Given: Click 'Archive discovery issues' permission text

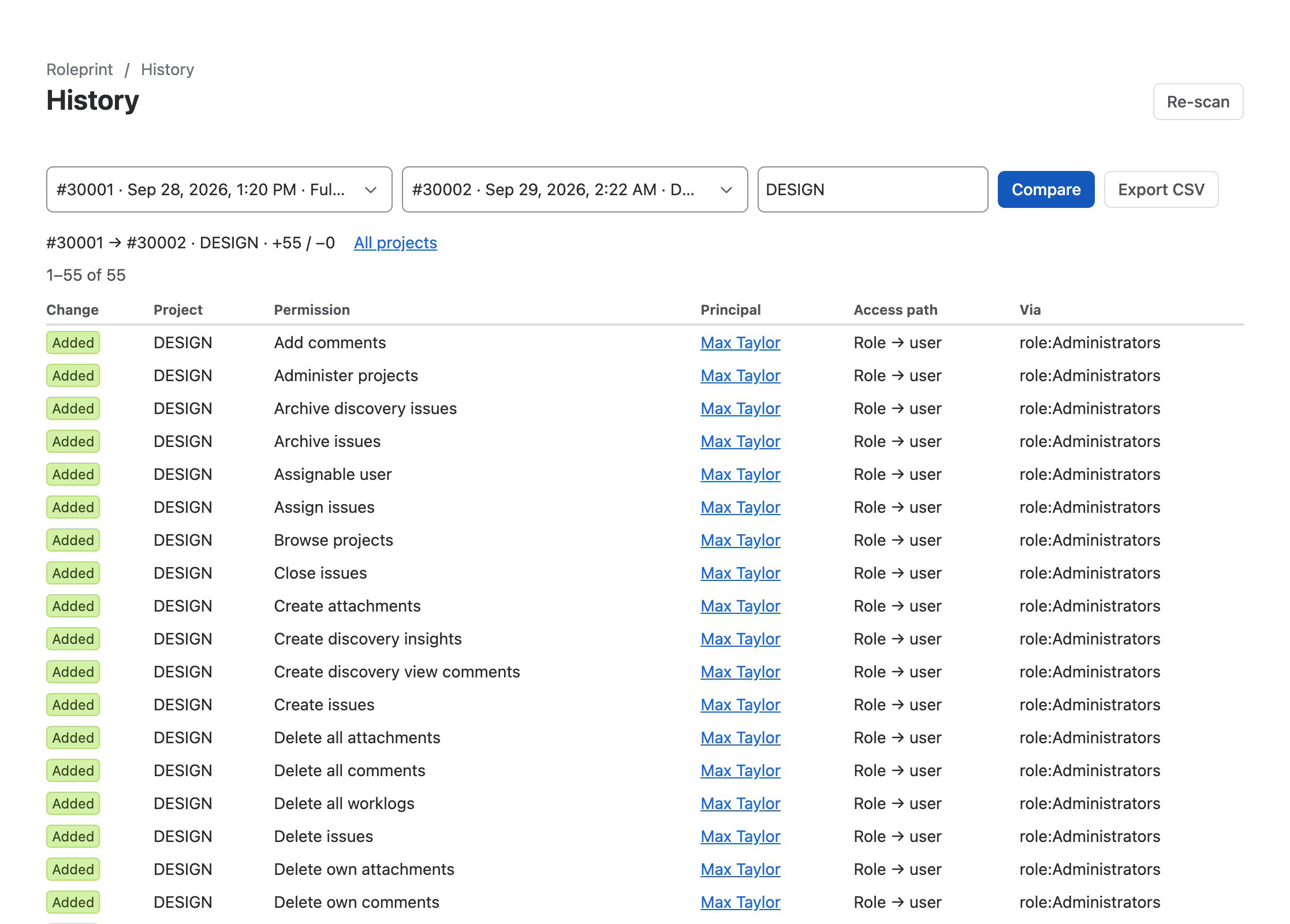Looking at the screenshot, I should [365, 408].
